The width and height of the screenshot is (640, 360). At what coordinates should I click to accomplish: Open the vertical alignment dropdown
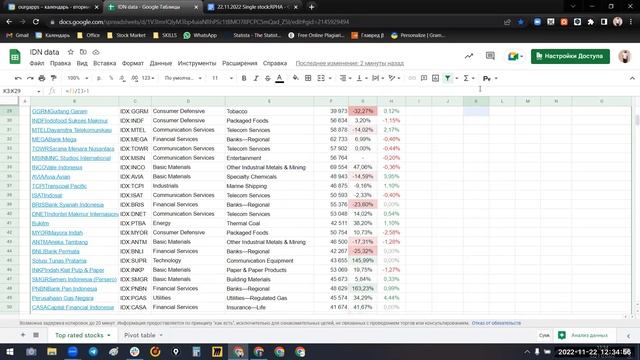pyautogui.click(x=362, y=78)
